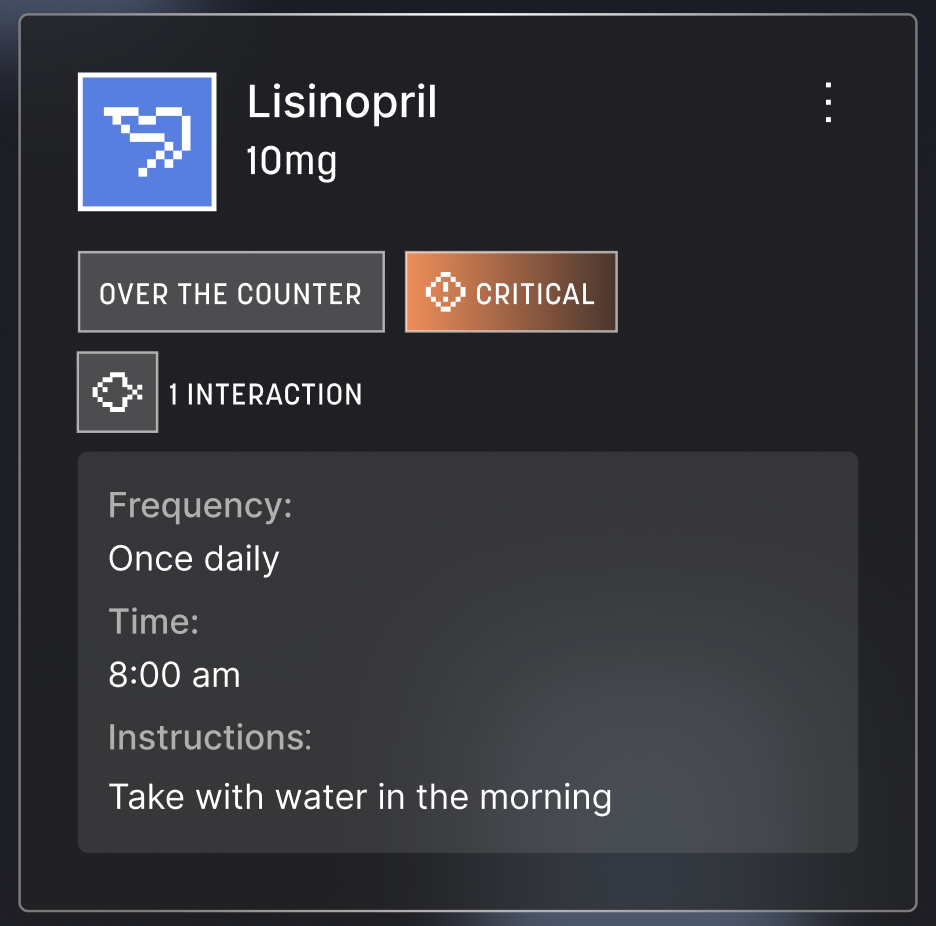Click the Lisinopril medication name
This screenshot has width=936, height=926.
point(342,102)
